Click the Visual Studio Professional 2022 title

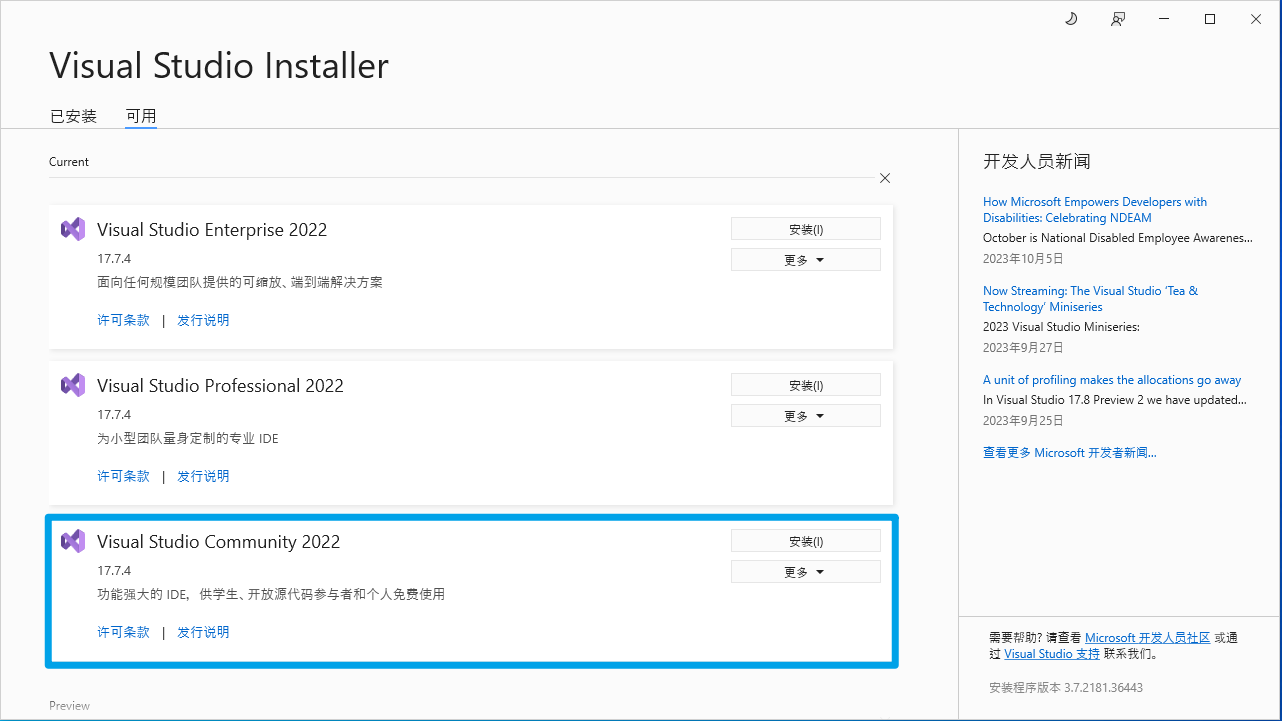click(x=220, y=386)
